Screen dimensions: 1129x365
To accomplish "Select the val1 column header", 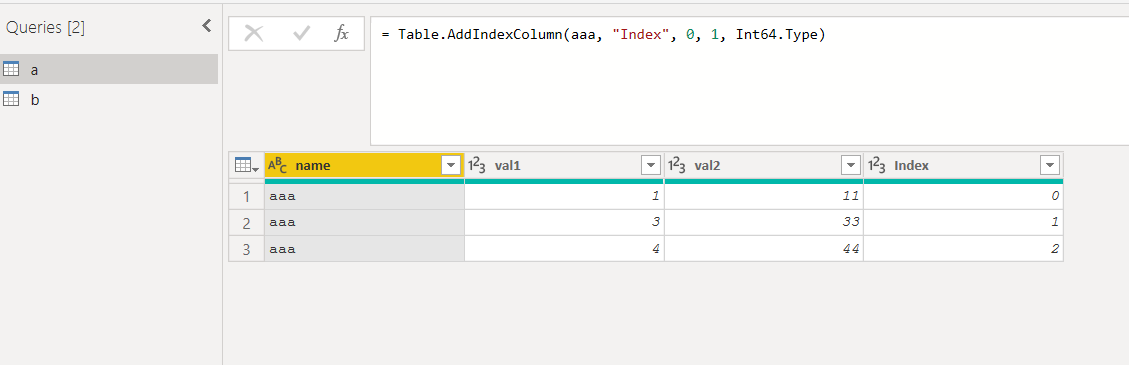I will (x=564, y=166).
